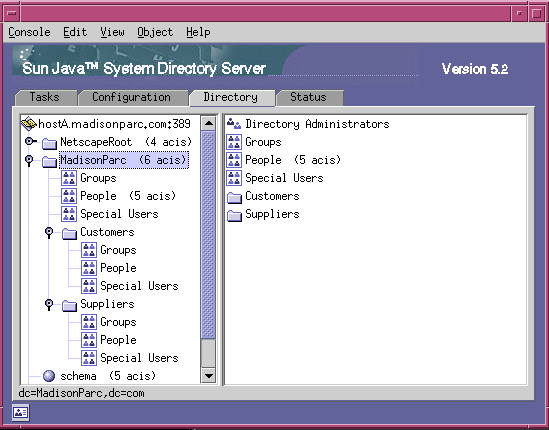Select Special Users label in right pane
The height and width of the screenshot is (430, 549).
[284, 178]
